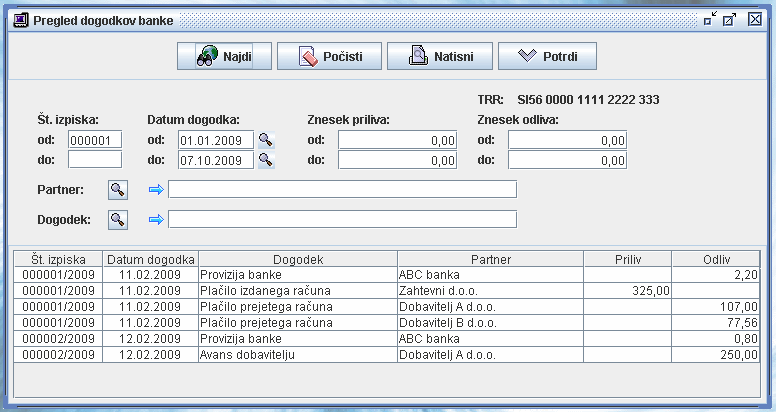Click the blue arrow beside Dogodek field
Screen dimensions: 776x412
pyautogui.click(x=155, y=220)
